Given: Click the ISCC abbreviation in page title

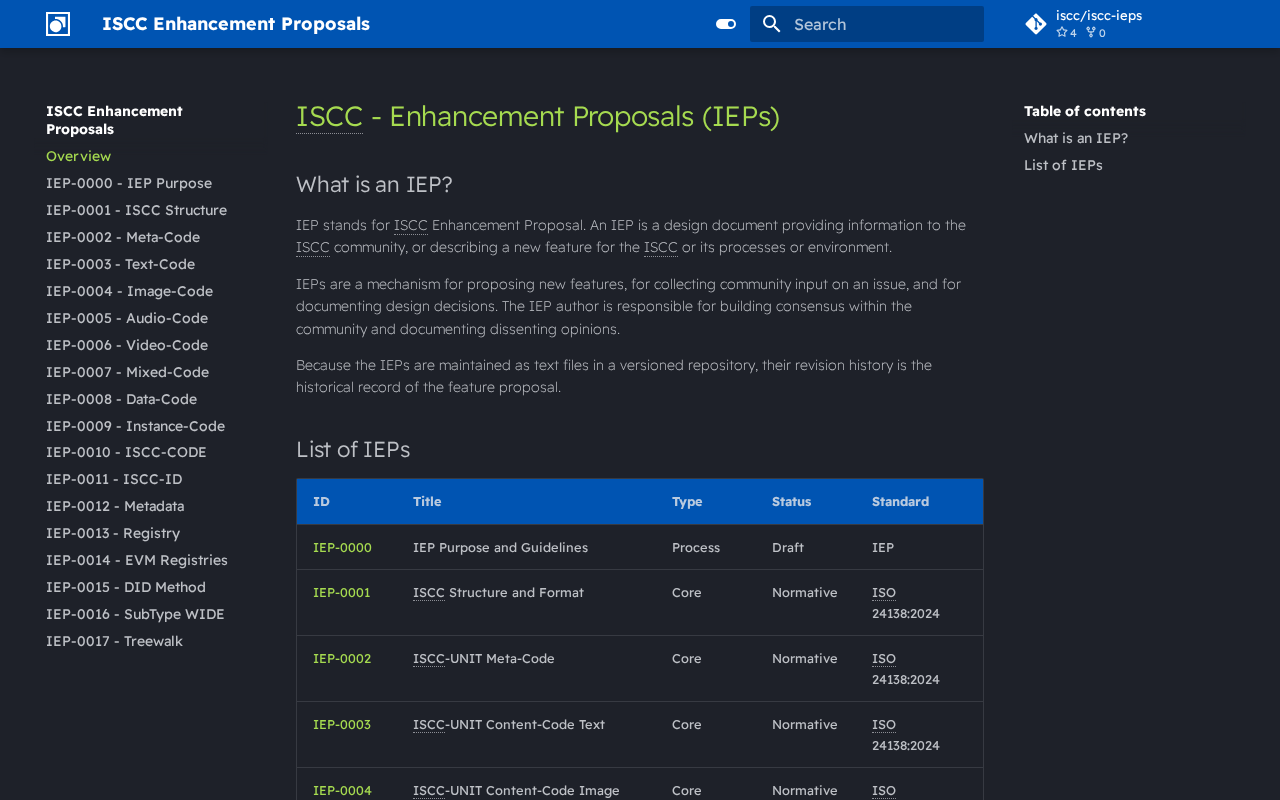Looking at the screenshot, I should (329, 116).
